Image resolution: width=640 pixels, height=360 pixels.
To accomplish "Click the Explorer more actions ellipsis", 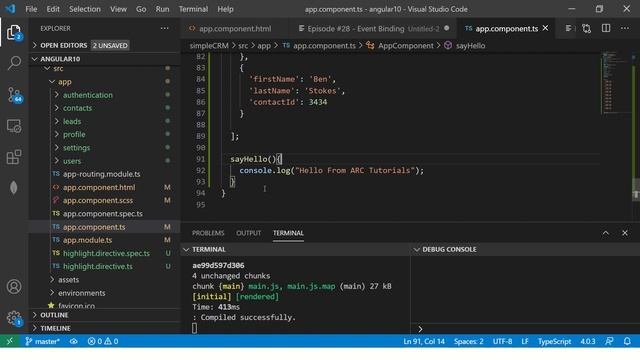I will pos(164,28).
